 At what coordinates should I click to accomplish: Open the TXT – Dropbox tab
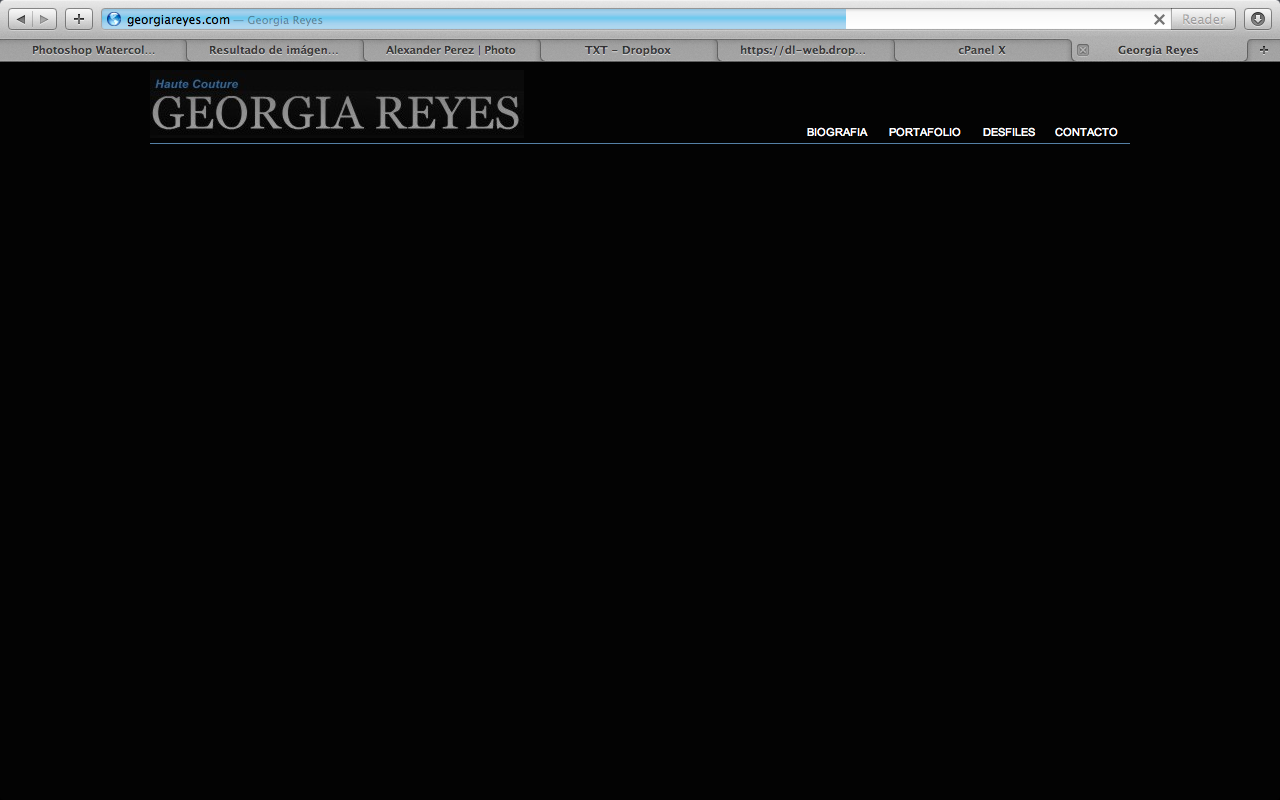pos(628,50)
